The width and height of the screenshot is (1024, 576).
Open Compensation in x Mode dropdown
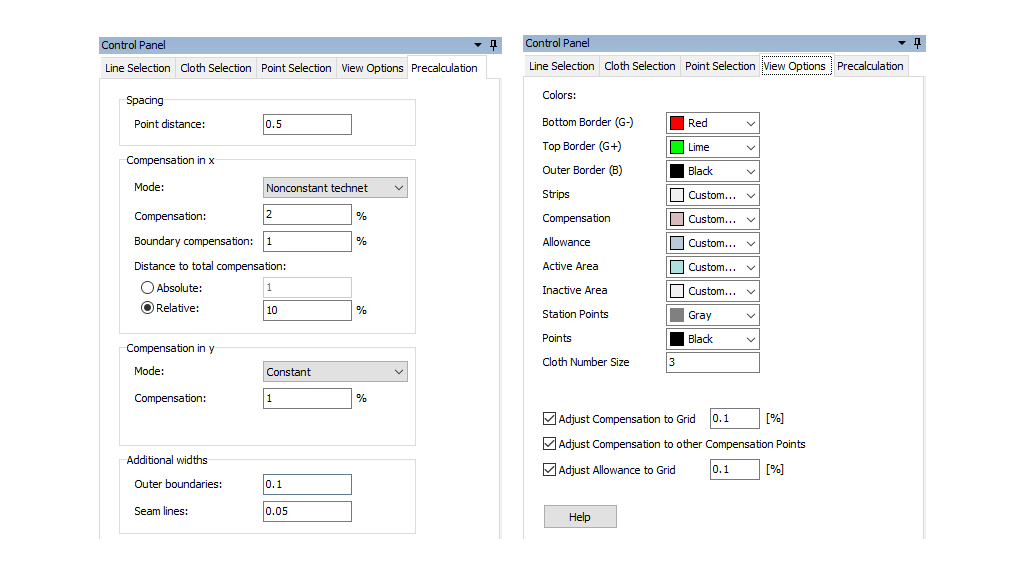(x=335, y=188)
